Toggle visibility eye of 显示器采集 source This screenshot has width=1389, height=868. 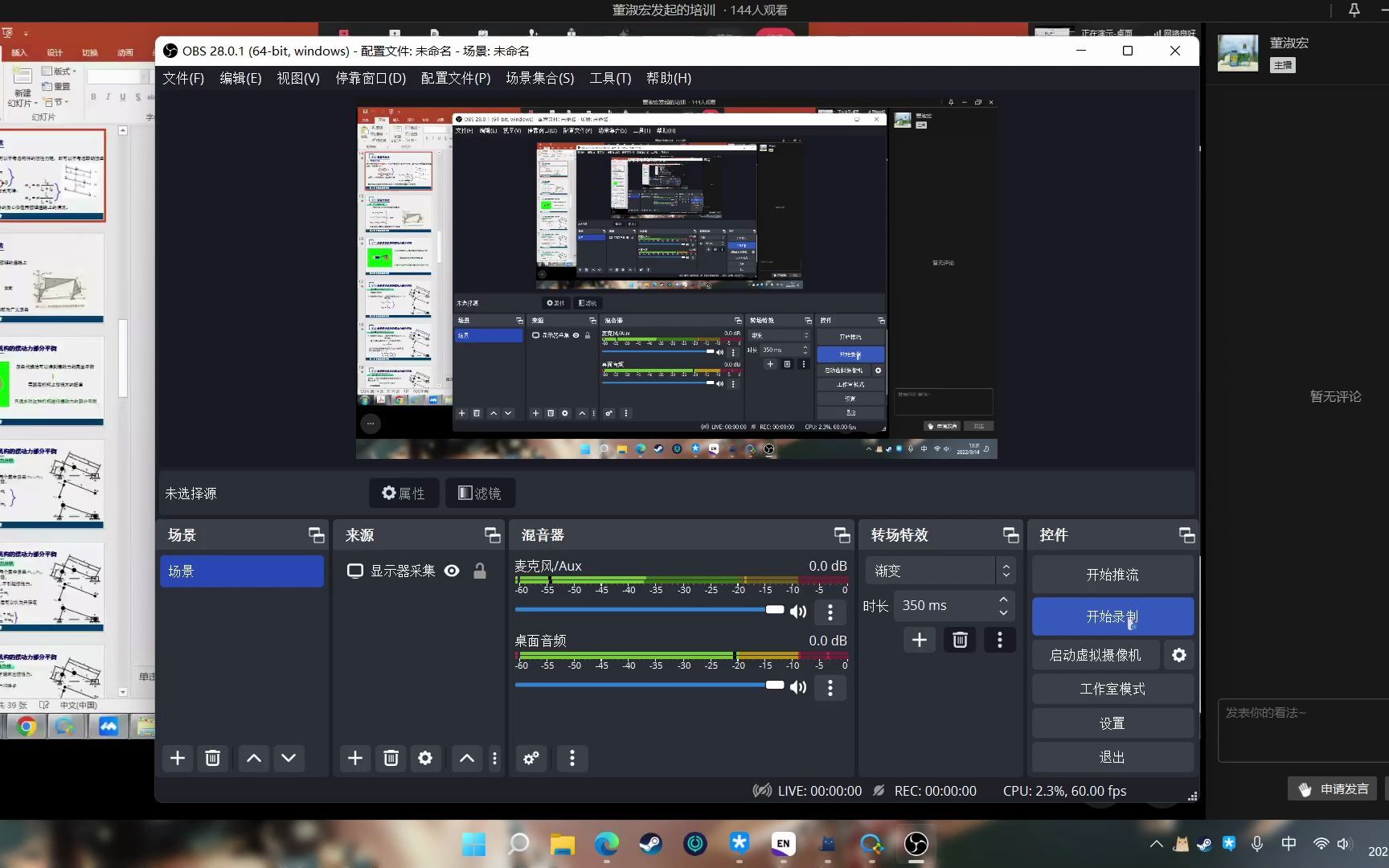(x=452, y=571)
